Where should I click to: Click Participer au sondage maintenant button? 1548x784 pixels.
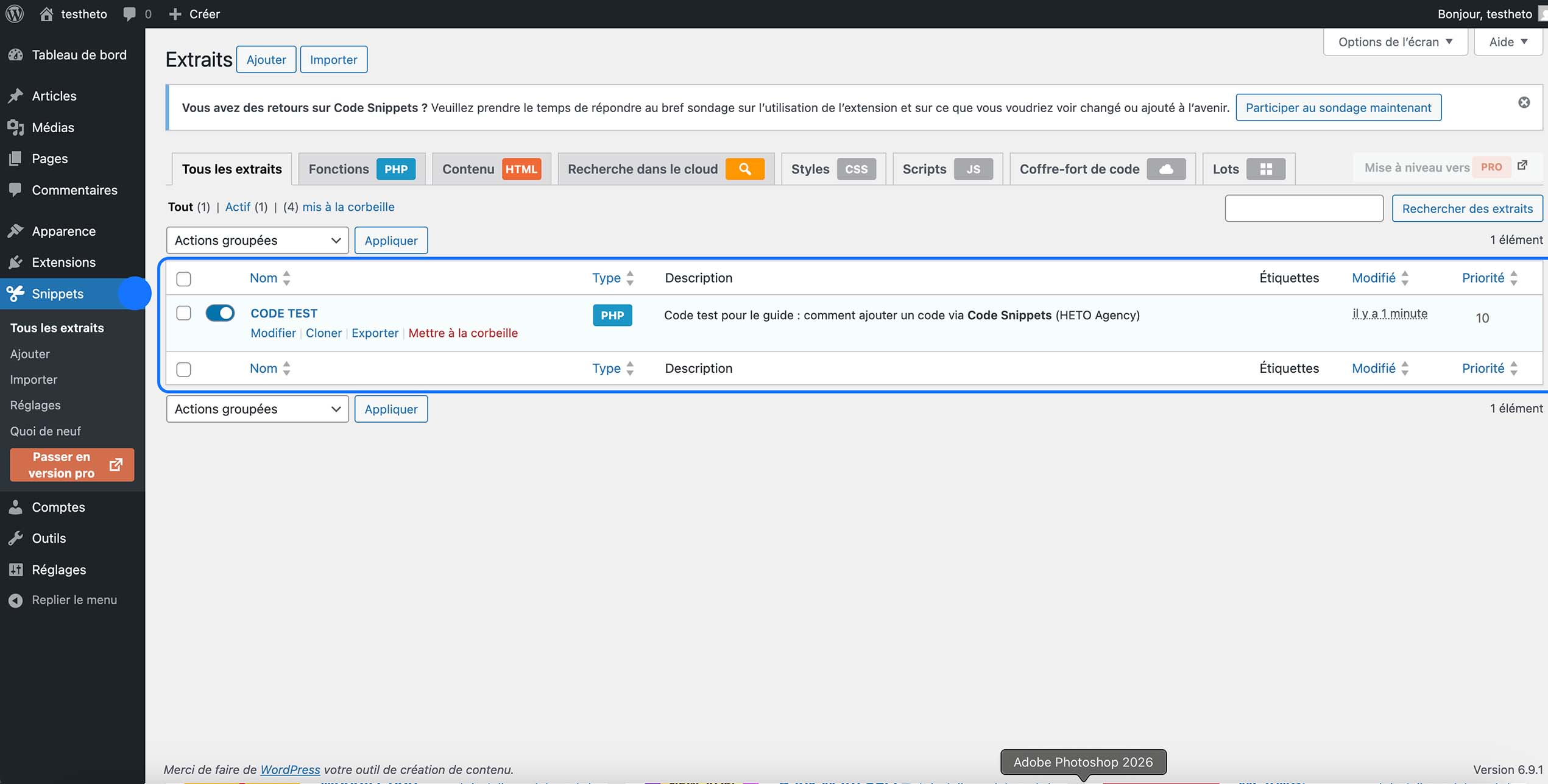click(x=1338, y=107)
